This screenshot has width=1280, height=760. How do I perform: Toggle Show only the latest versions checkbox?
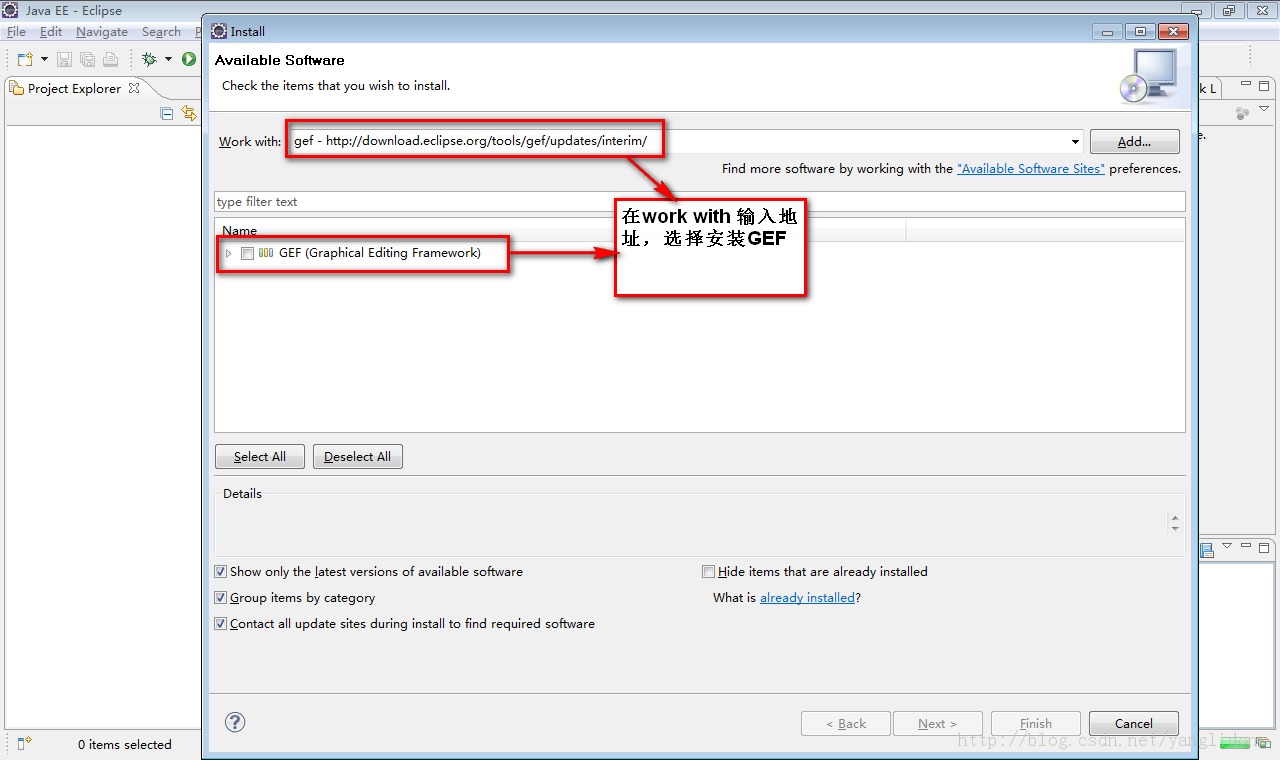point(221,572)
